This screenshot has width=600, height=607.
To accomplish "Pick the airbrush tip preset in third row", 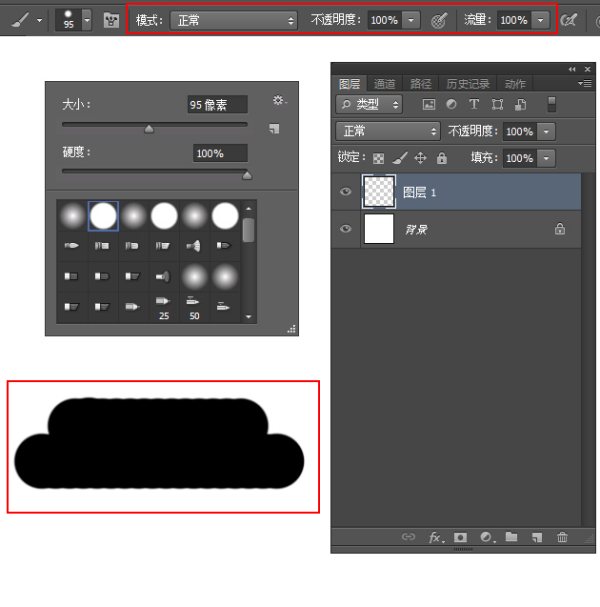I will click(163, 276).
